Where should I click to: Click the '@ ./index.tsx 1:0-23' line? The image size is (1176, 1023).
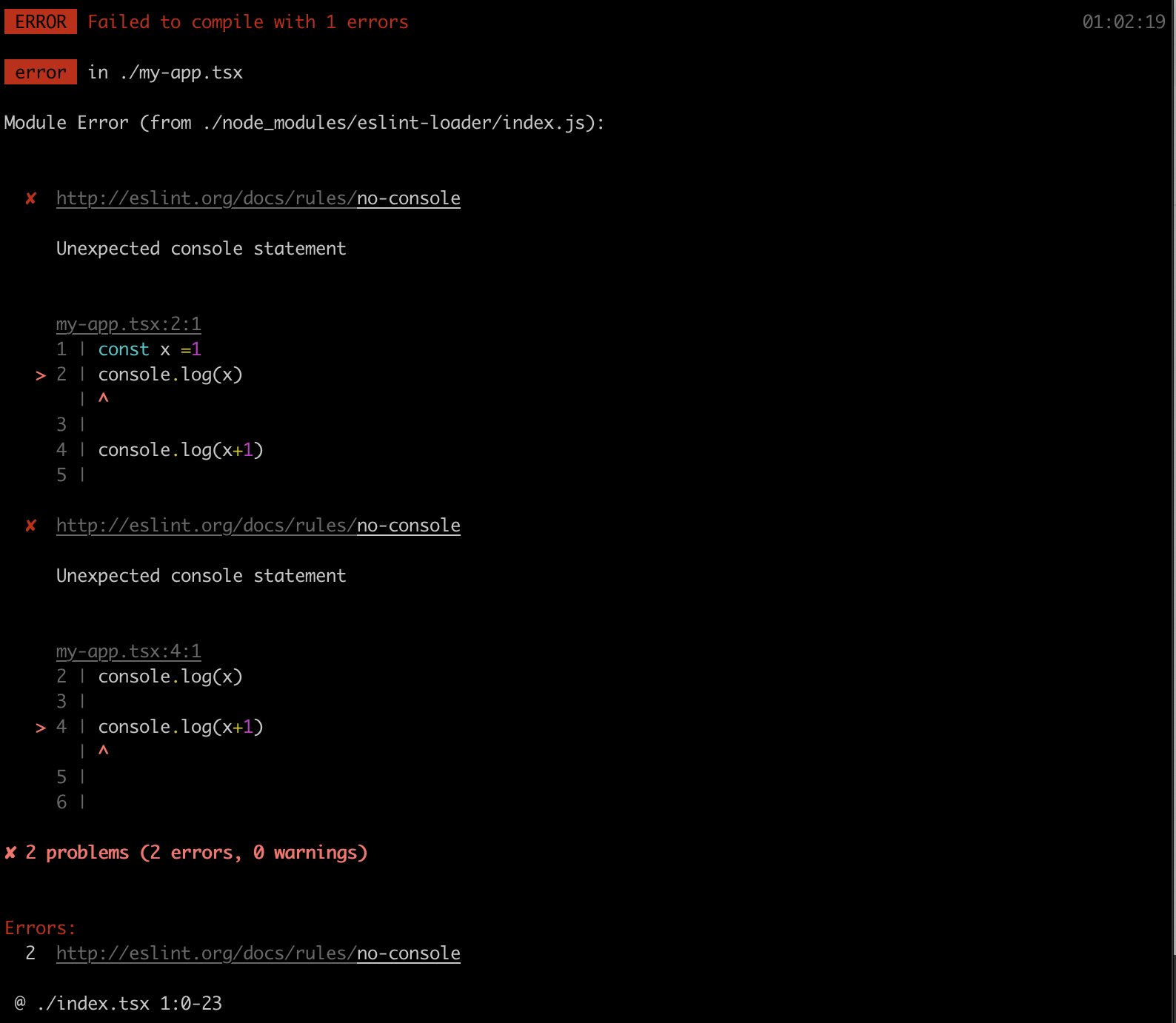(x=118, y=1004)
